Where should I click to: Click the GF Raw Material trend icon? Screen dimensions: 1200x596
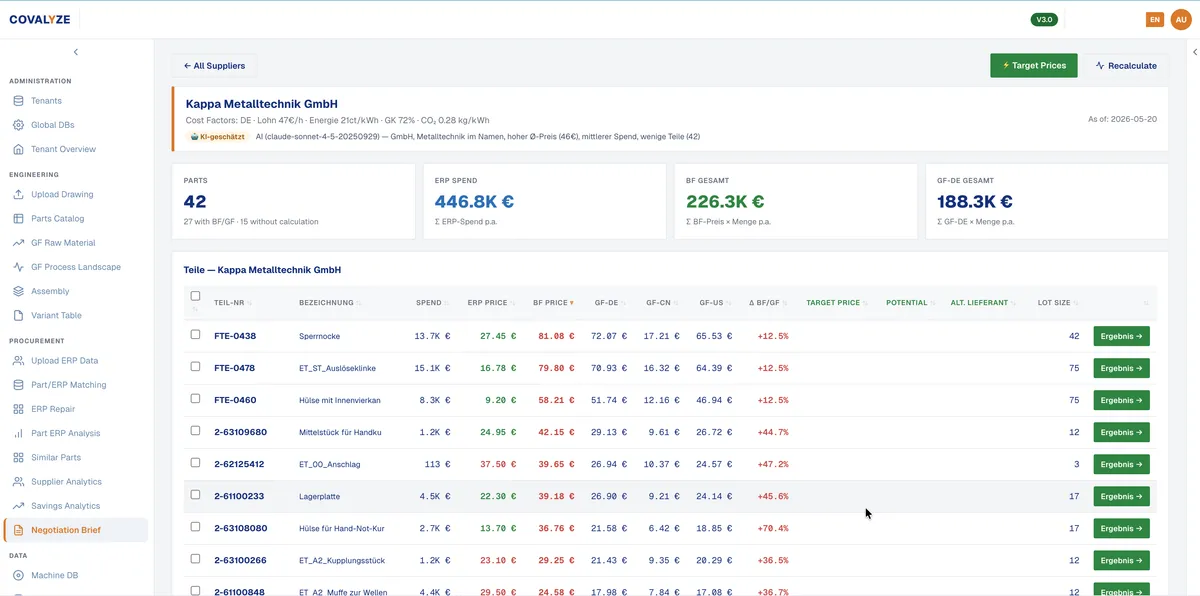pos(18,243)
